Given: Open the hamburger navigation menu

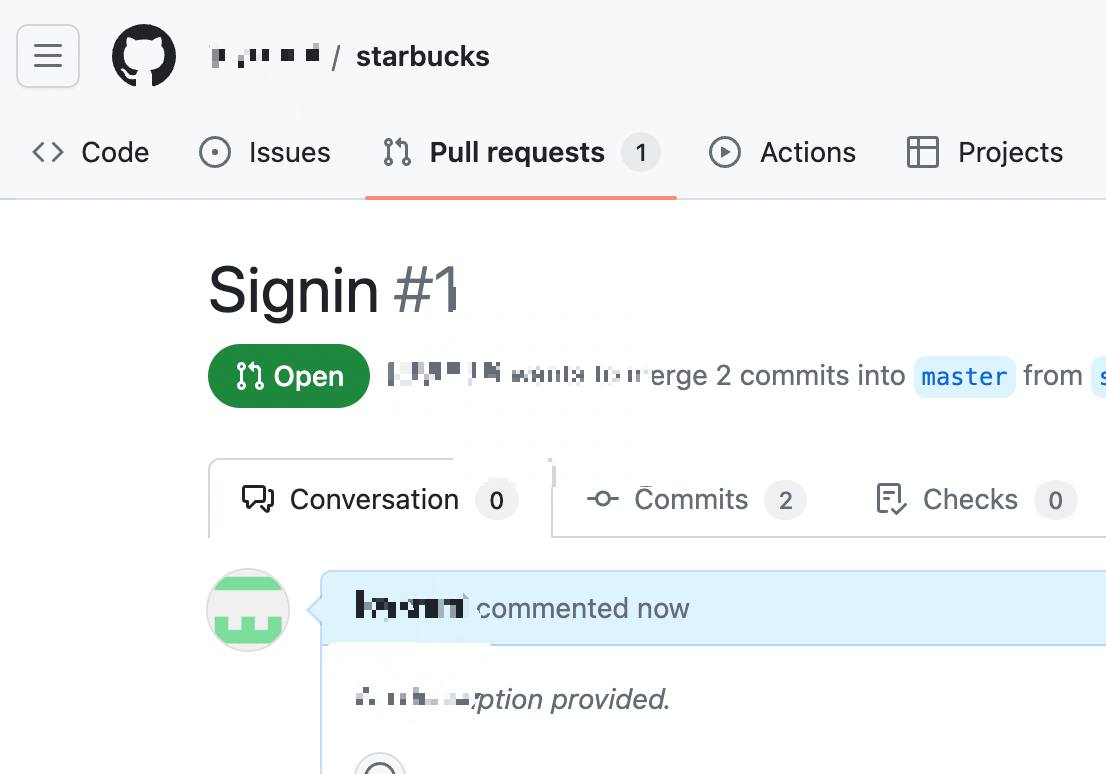Looking at the screenshot, I should coord(48,56).
